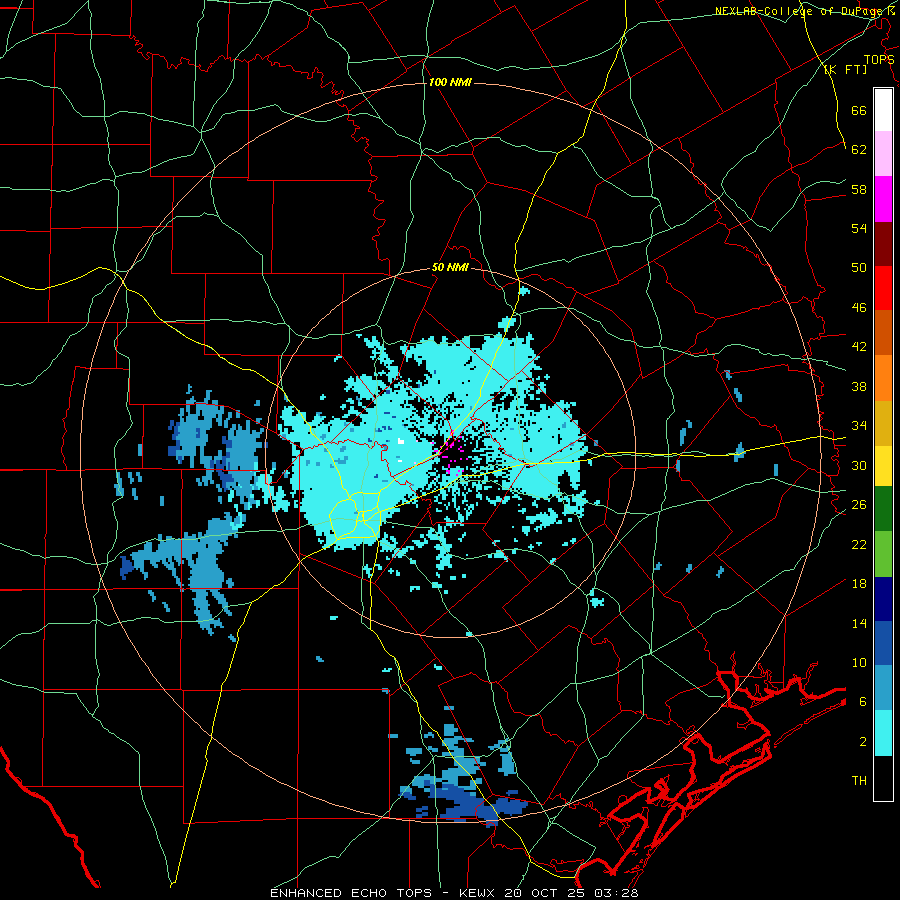Click the white echo pixel inside the cyan area
The width and height of the screenshot is (900, 900).
point(401,441)
